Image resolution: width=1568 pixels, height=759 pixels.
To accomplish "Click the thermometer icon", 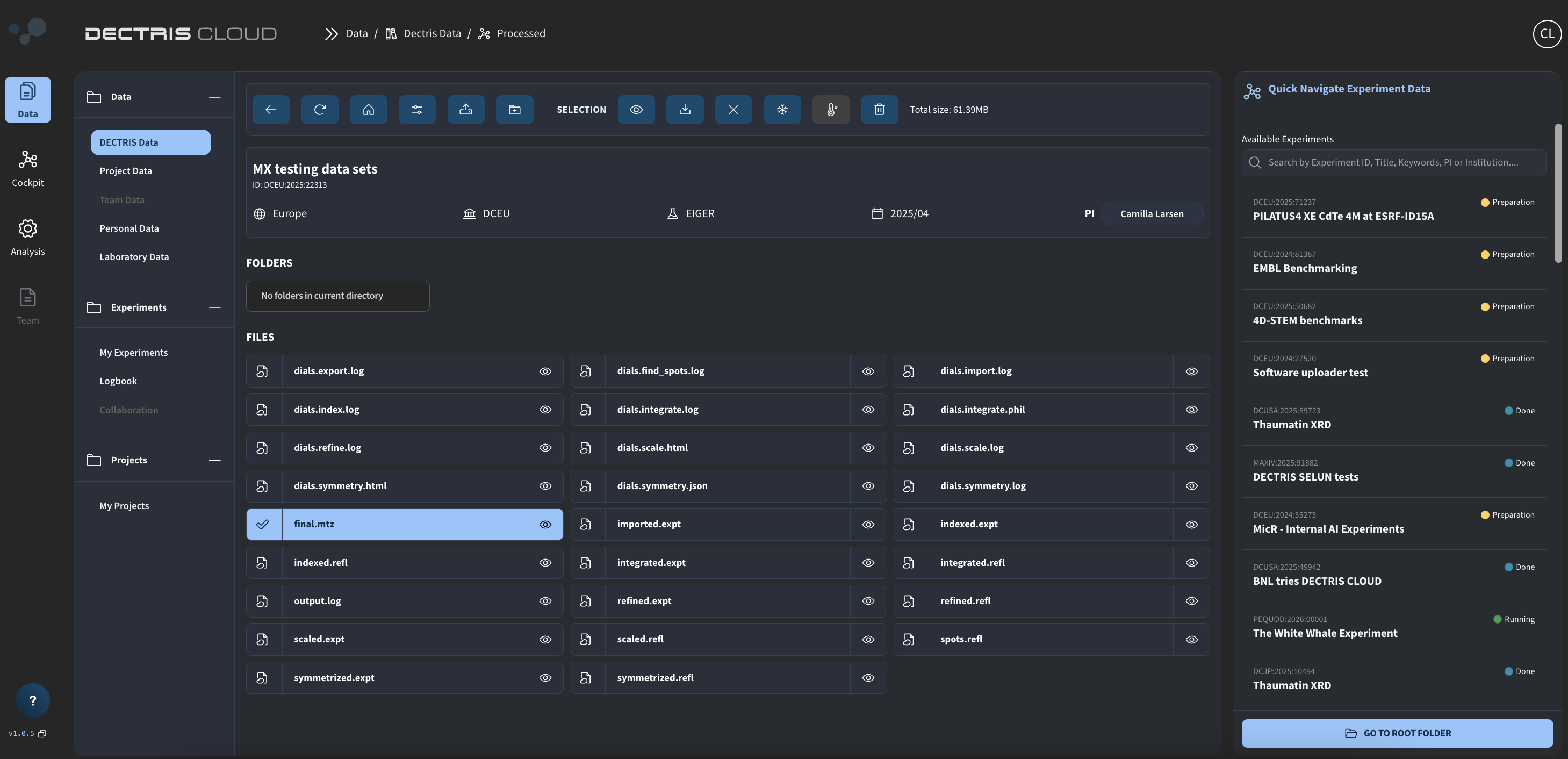I will click(x=831, y=110).
